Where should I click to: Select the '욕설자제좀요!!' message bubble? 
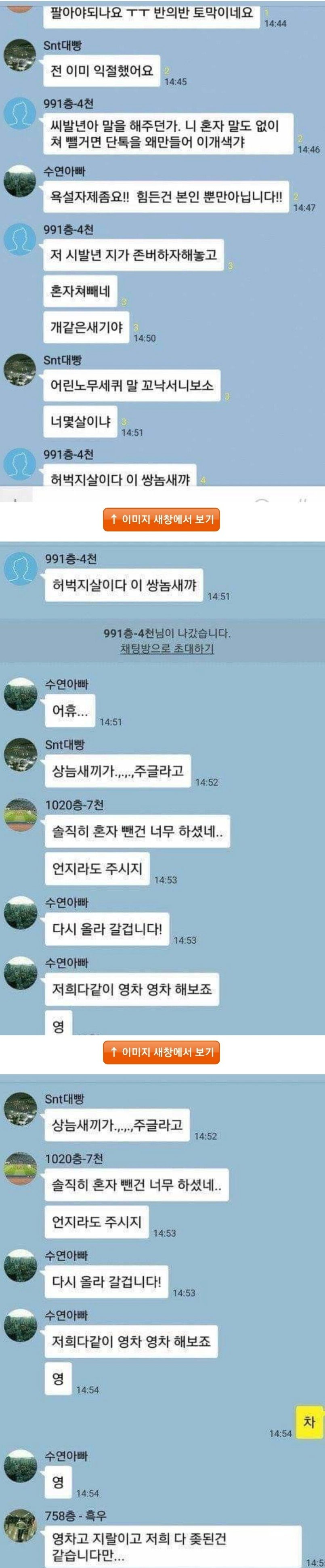click(x=166, y=197)
